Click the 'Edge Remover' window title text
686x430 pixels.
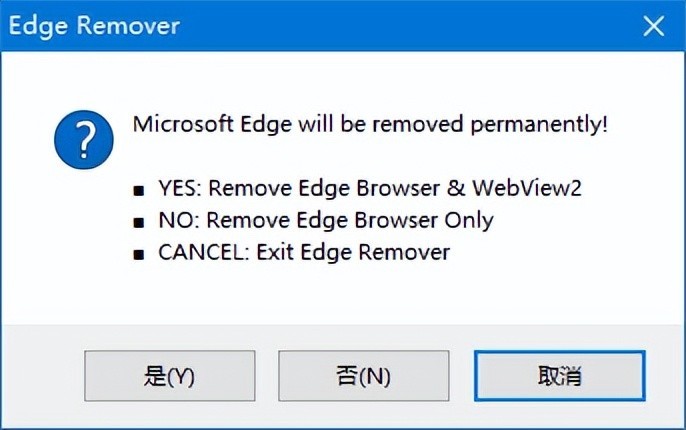(x=94, y=26)
